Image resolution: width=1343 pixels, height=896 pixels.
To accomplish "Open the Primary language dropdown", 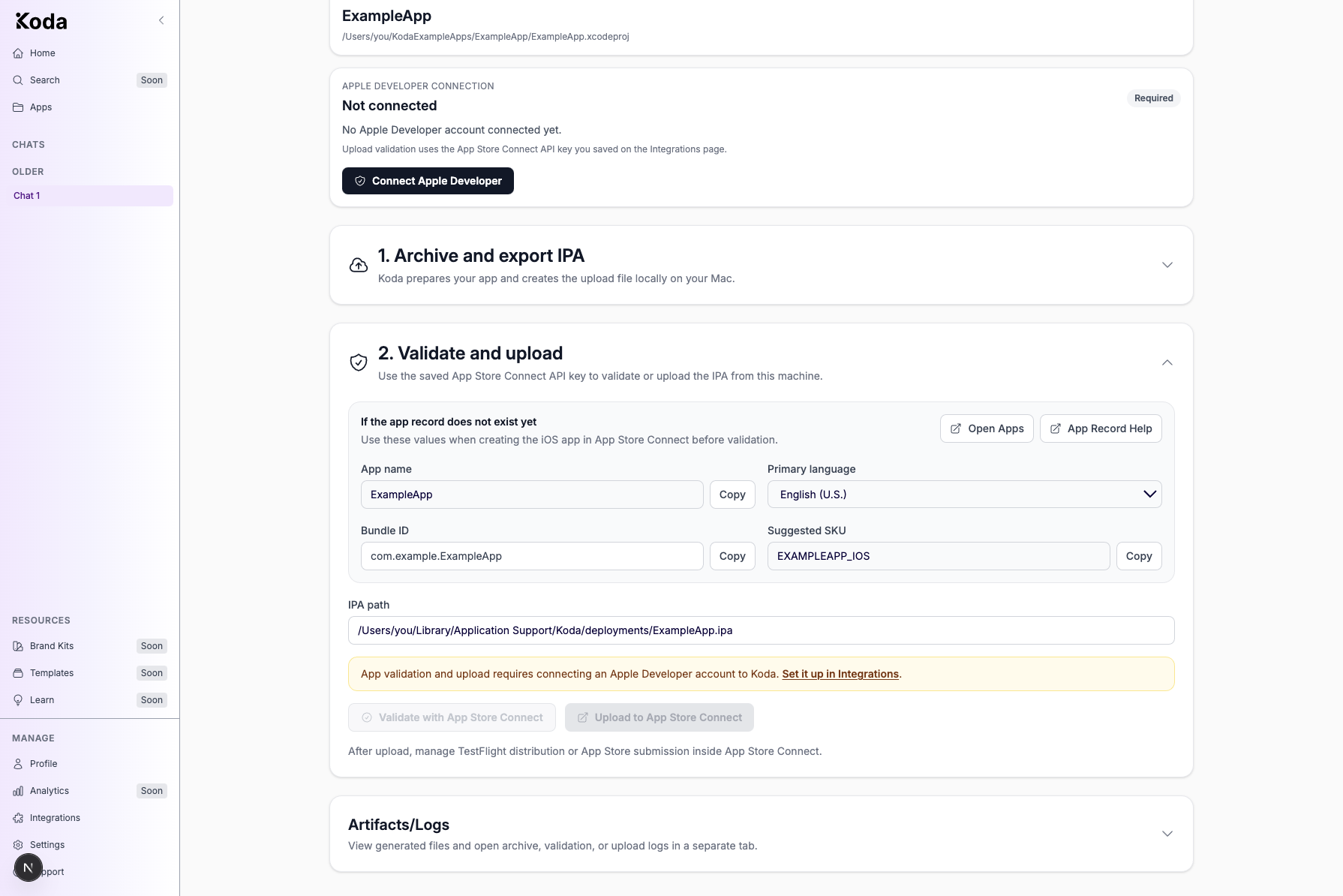I will click(964, 495).
